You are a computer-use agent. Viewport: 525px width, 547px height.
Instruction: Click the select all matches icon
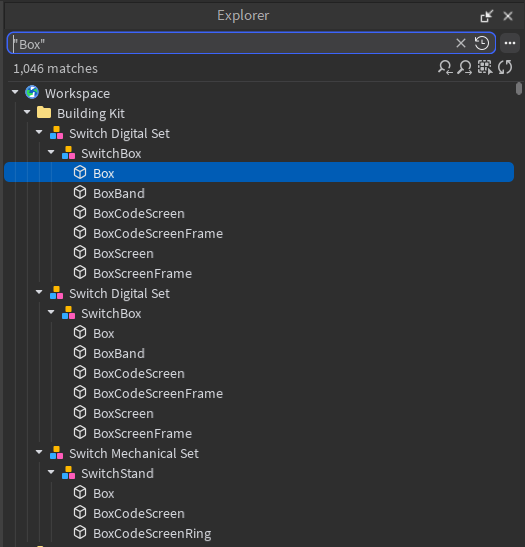click(485, 67)
